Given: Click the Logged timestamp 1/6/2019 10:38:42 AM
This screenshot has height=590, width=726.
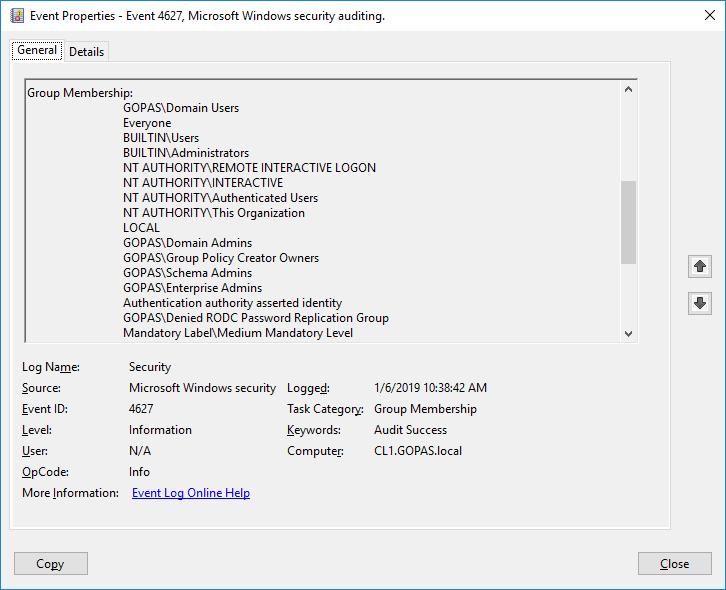Looking at the screenshot, I should pyautogui.click(x=431, y=388).
